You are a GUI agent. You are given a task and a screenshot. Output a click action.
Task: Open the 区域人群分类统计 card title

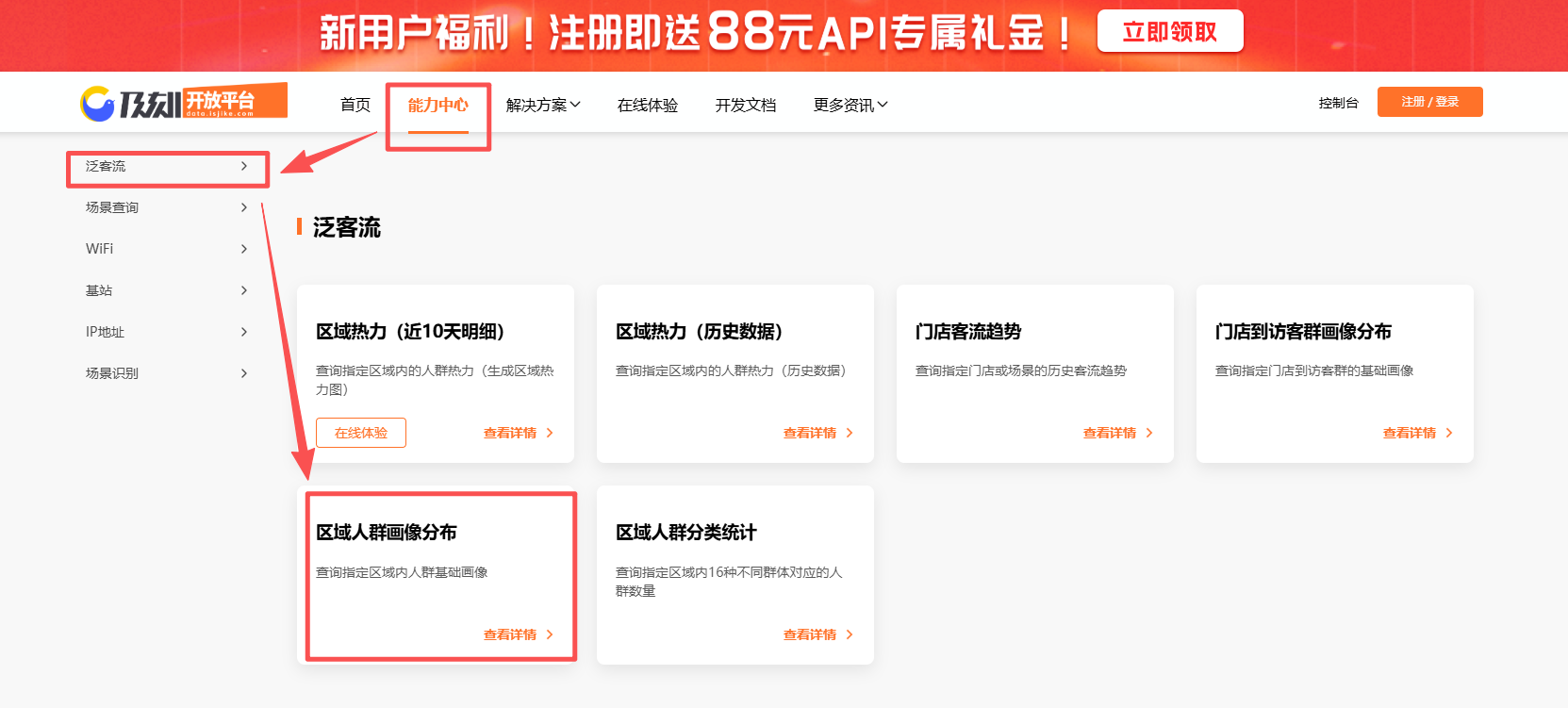click(685, 533)
